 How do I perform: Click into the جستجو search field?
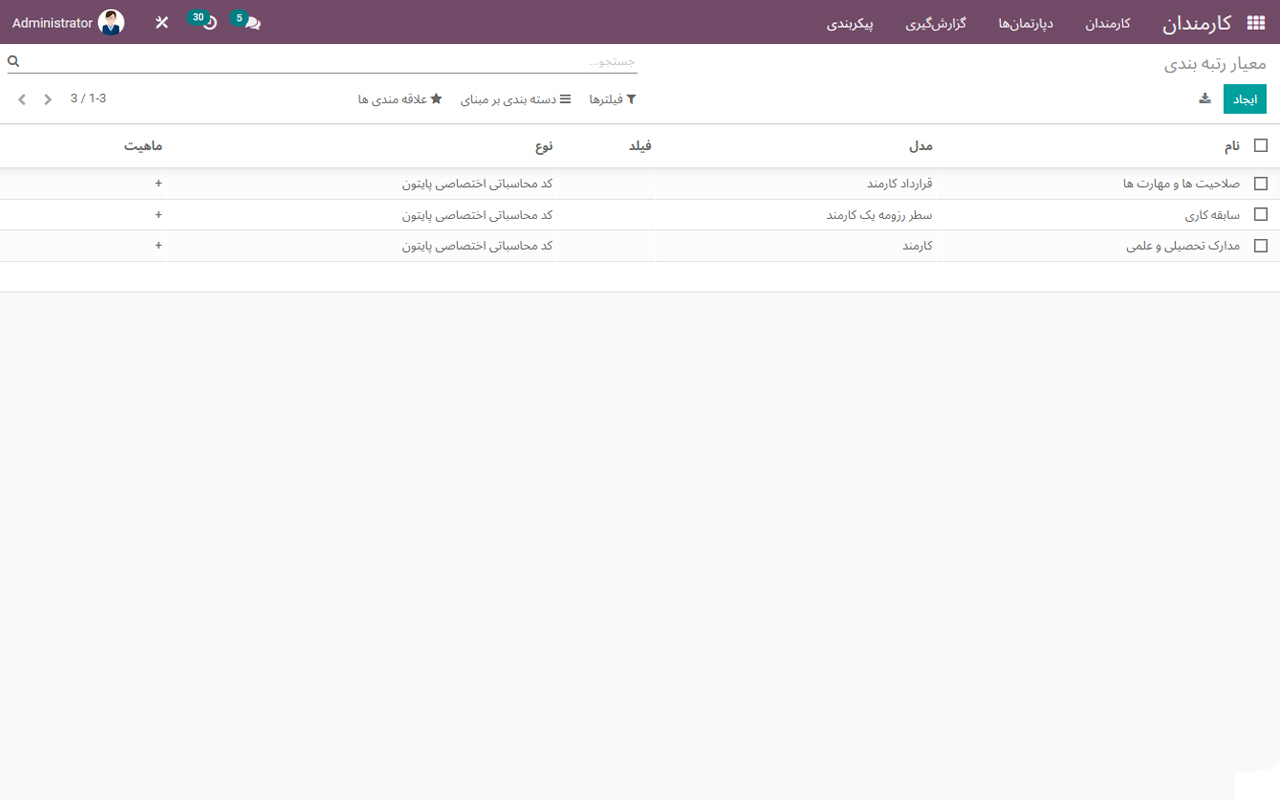point(330,62)
